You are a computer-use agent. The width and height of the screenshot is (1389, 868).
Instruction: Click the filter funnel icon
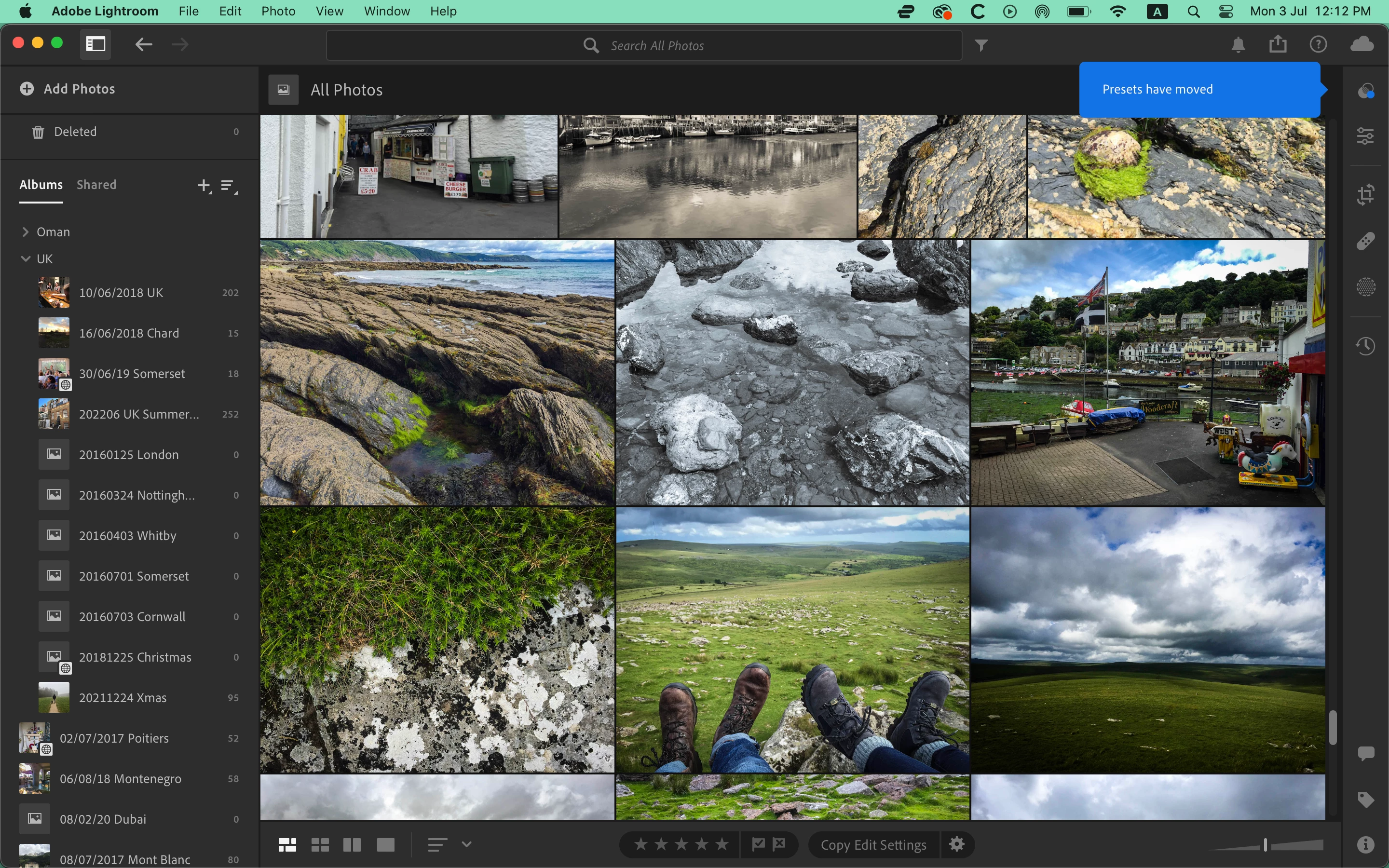(981, 45)
